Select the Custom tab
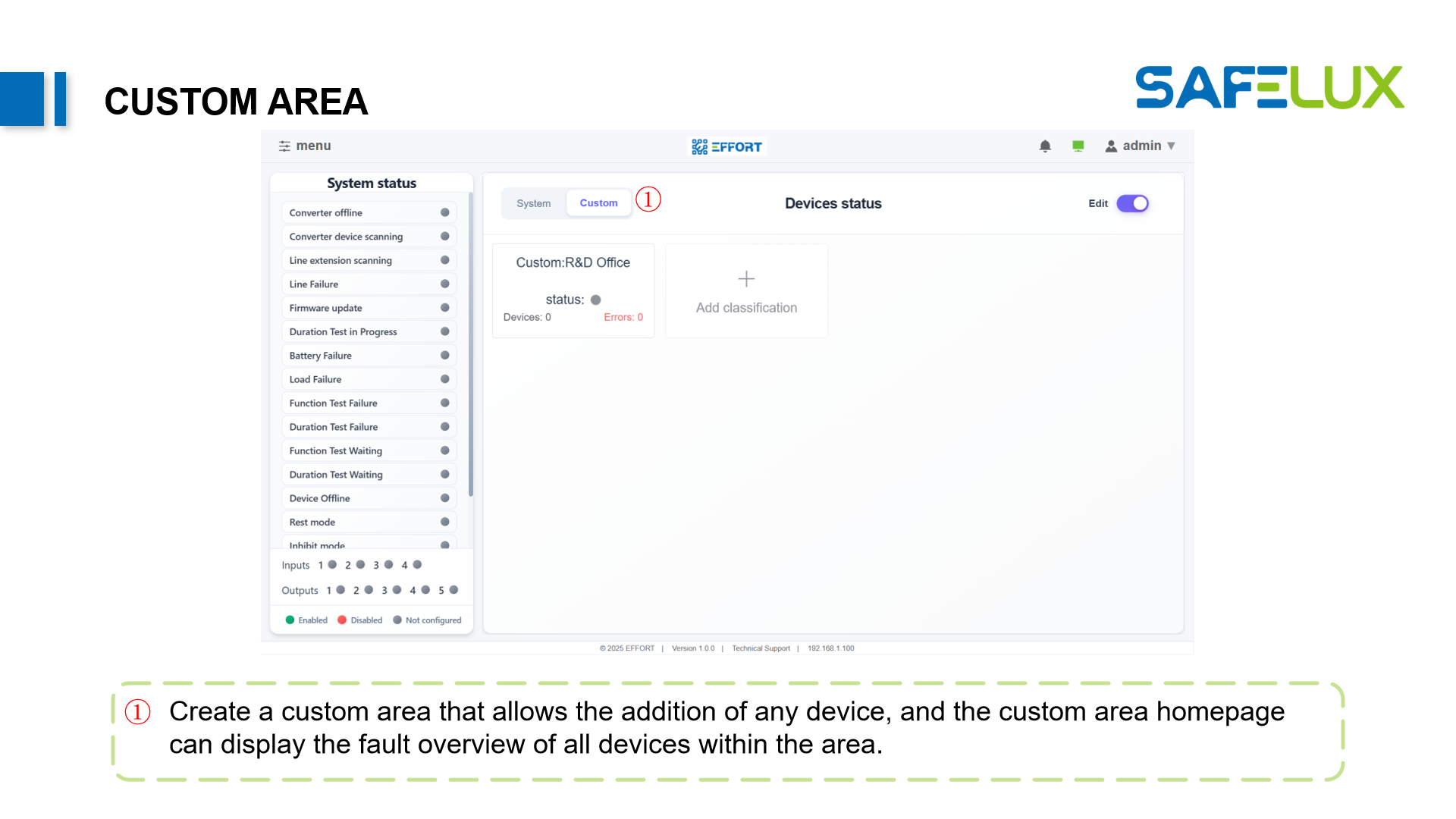The image size is (1456, 819). 598,203
